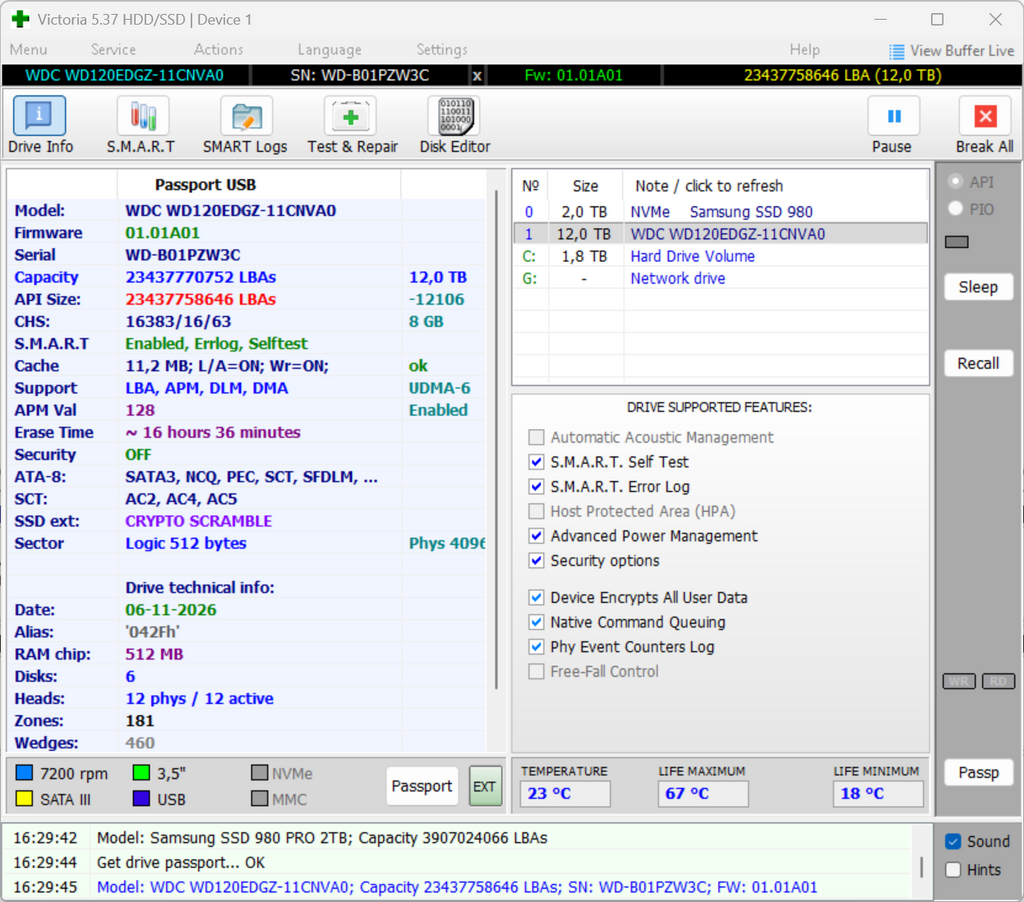Open the Drive Info panel icon

[39, 116]
